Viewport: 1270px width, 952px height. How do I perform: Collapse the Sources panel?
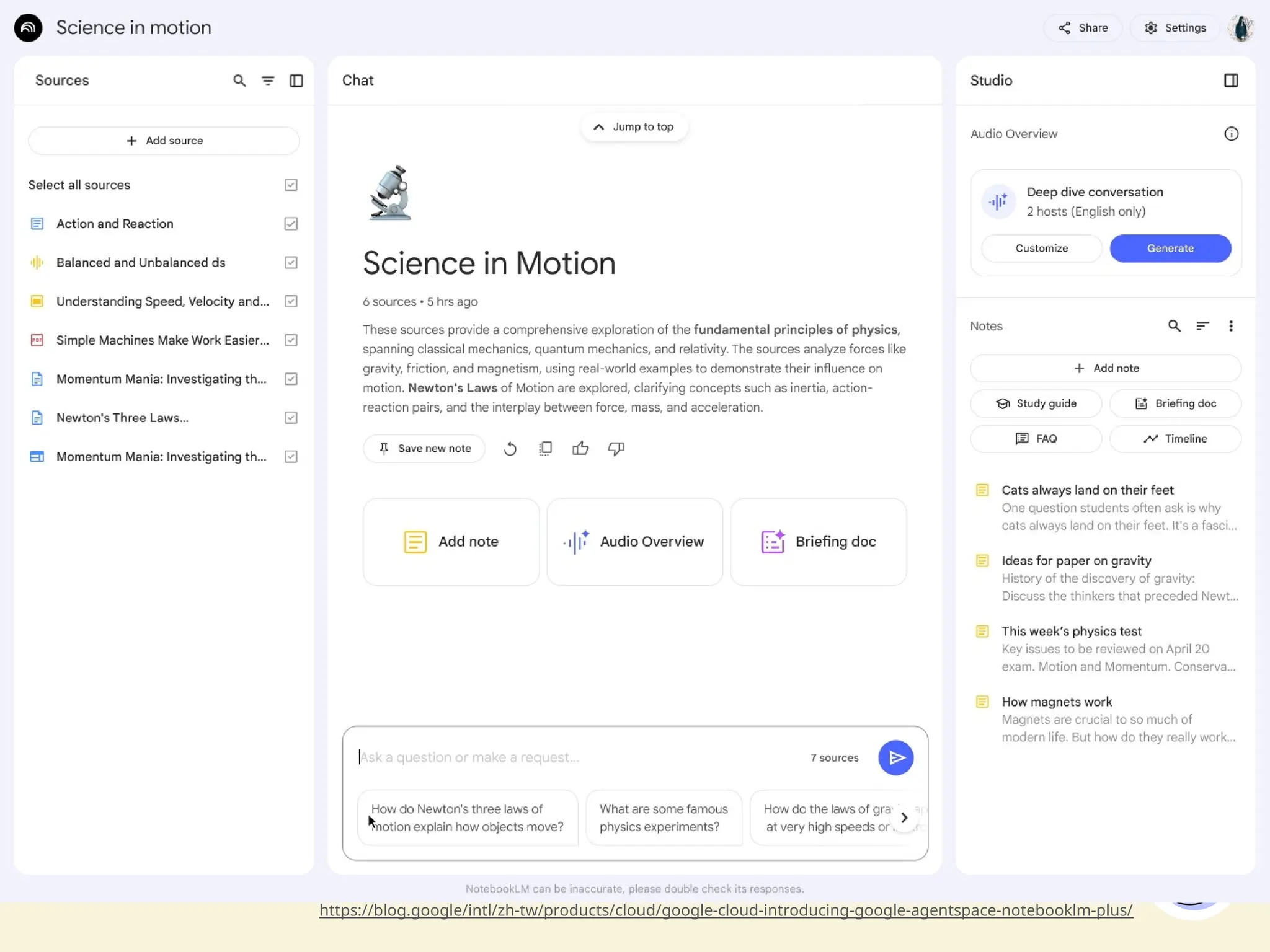(296, 81)
